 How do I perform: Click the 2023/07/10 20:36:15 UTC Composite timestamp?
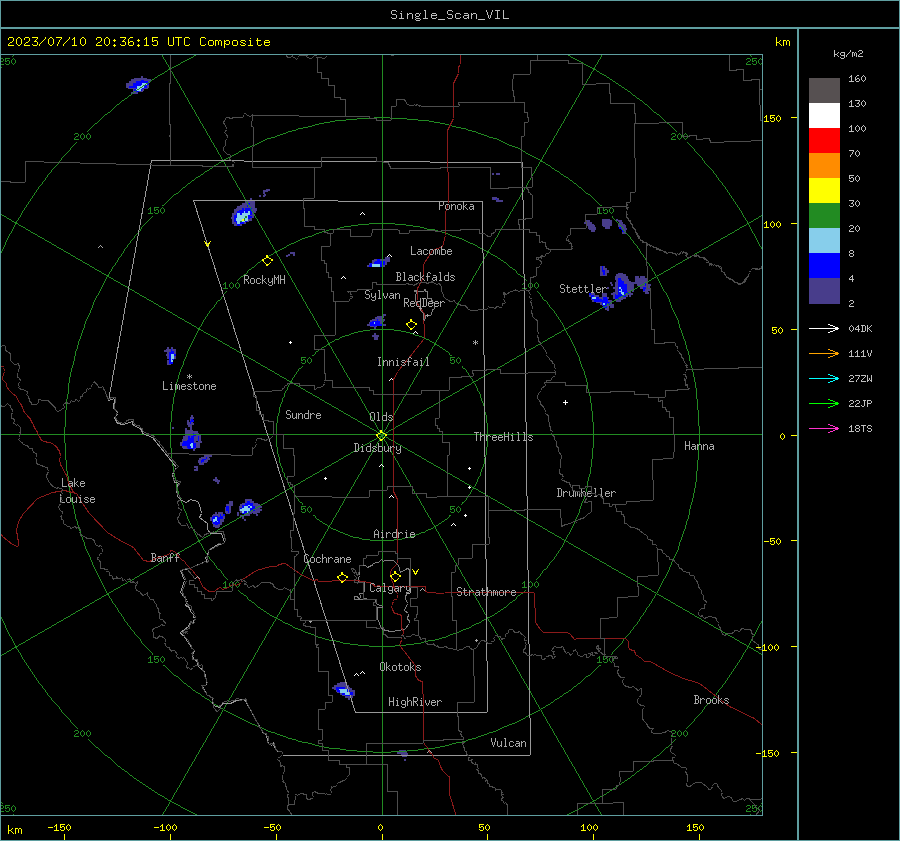(138, 42)
